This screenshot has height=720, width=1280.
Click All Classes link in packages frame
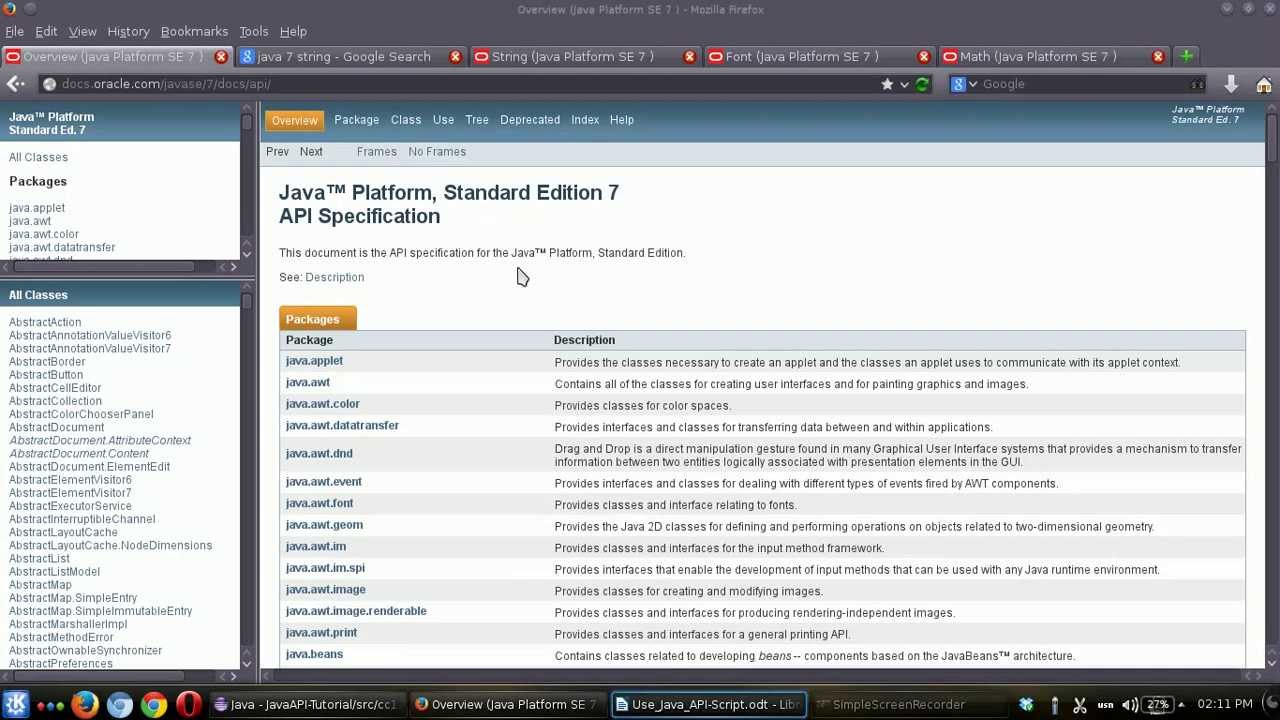(x=38, y=157)
